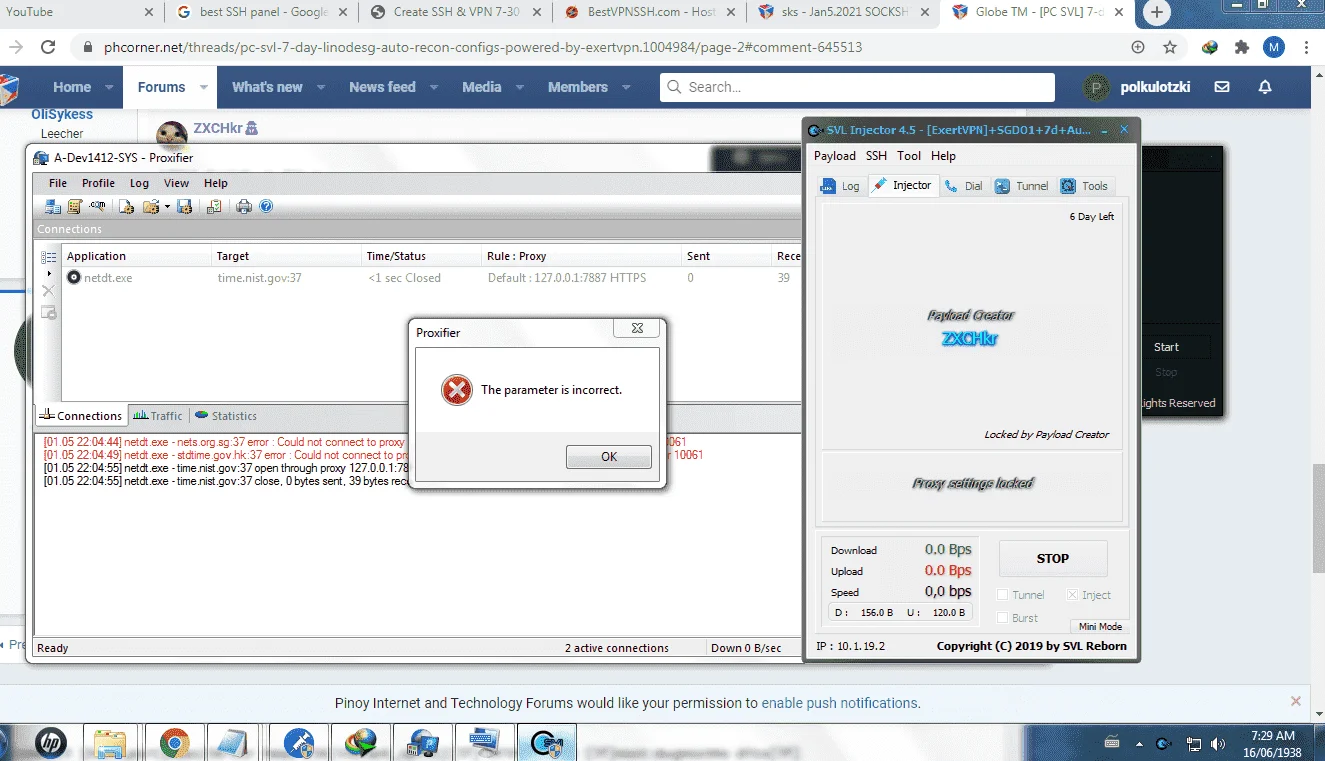The width and height of the screenshot is (1325, 761).
Task: Click the Mini Mode button
Action: pyautogui.click(x=1100, y=627)
